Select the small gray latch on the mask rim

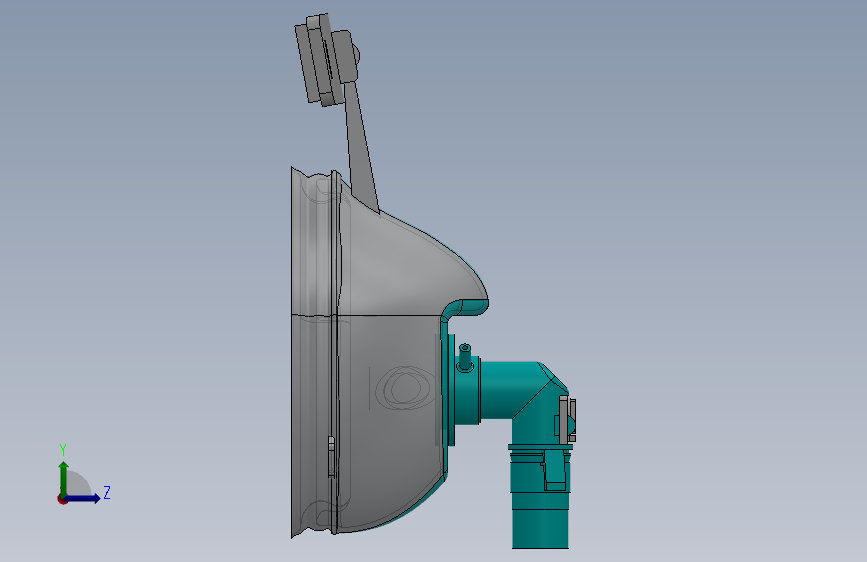(331, 457)
